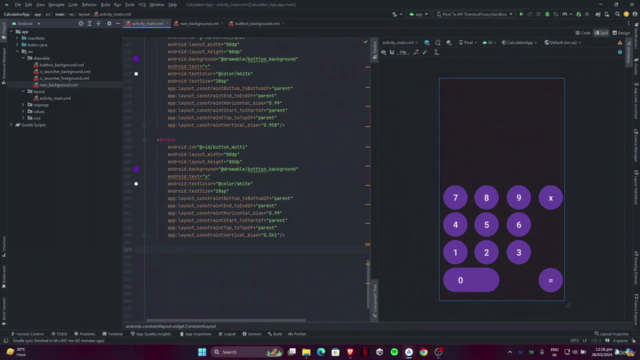Click the green Debug app bug icon

(547, 14)
